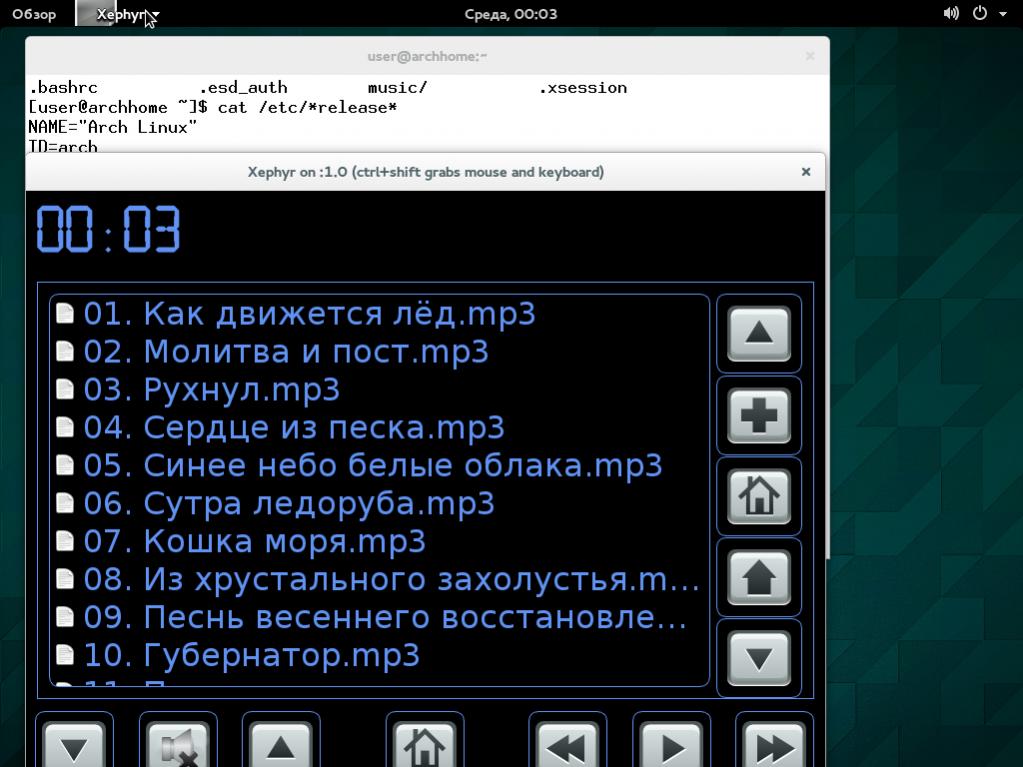Click the scroll-up triangle beside the file list
The width and height of the screenshot is (1023, 767).
(x=759, y=334)
